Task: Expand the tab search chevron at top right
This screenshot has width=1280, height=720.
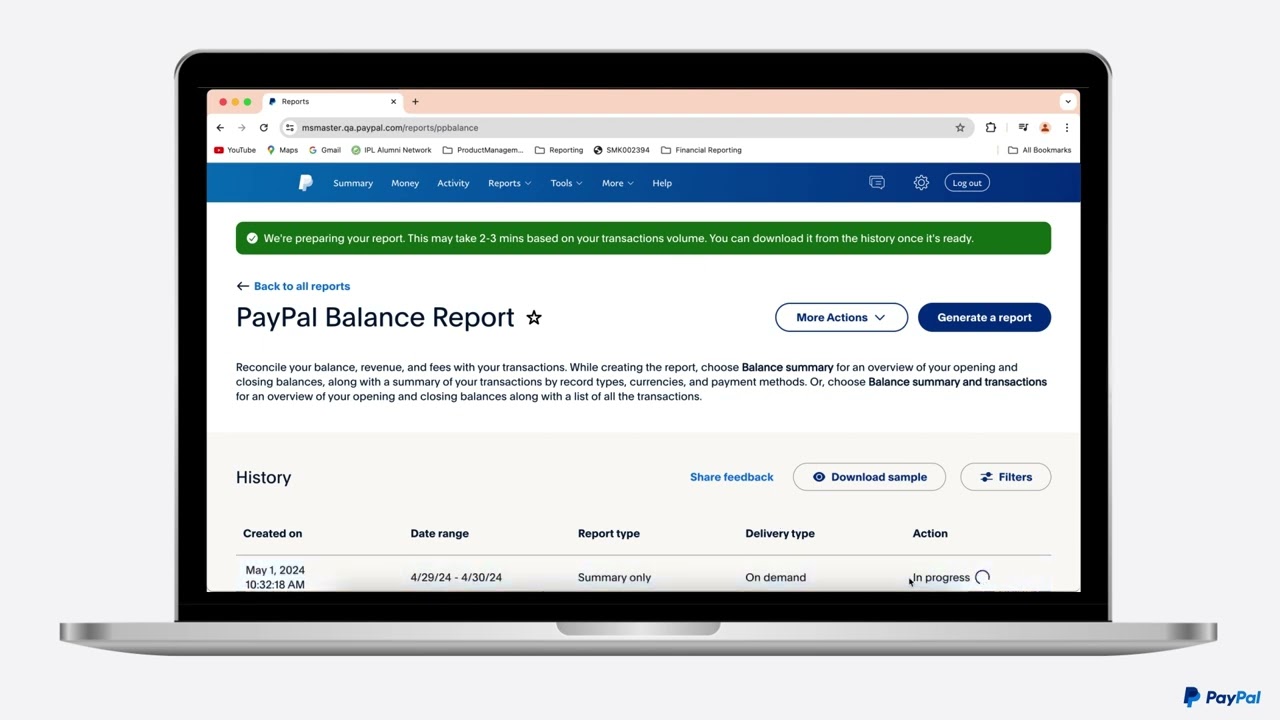Action: coord(1068,101)
